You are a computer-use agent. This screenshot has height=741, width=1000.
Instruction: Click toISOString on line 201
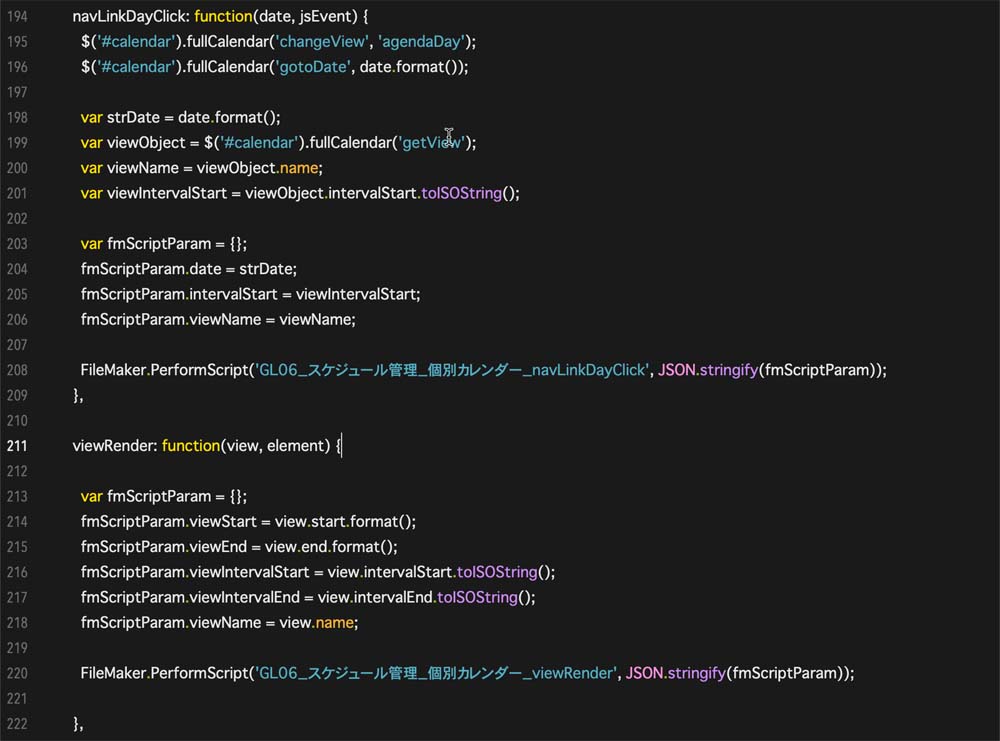[x=462, y=193]
